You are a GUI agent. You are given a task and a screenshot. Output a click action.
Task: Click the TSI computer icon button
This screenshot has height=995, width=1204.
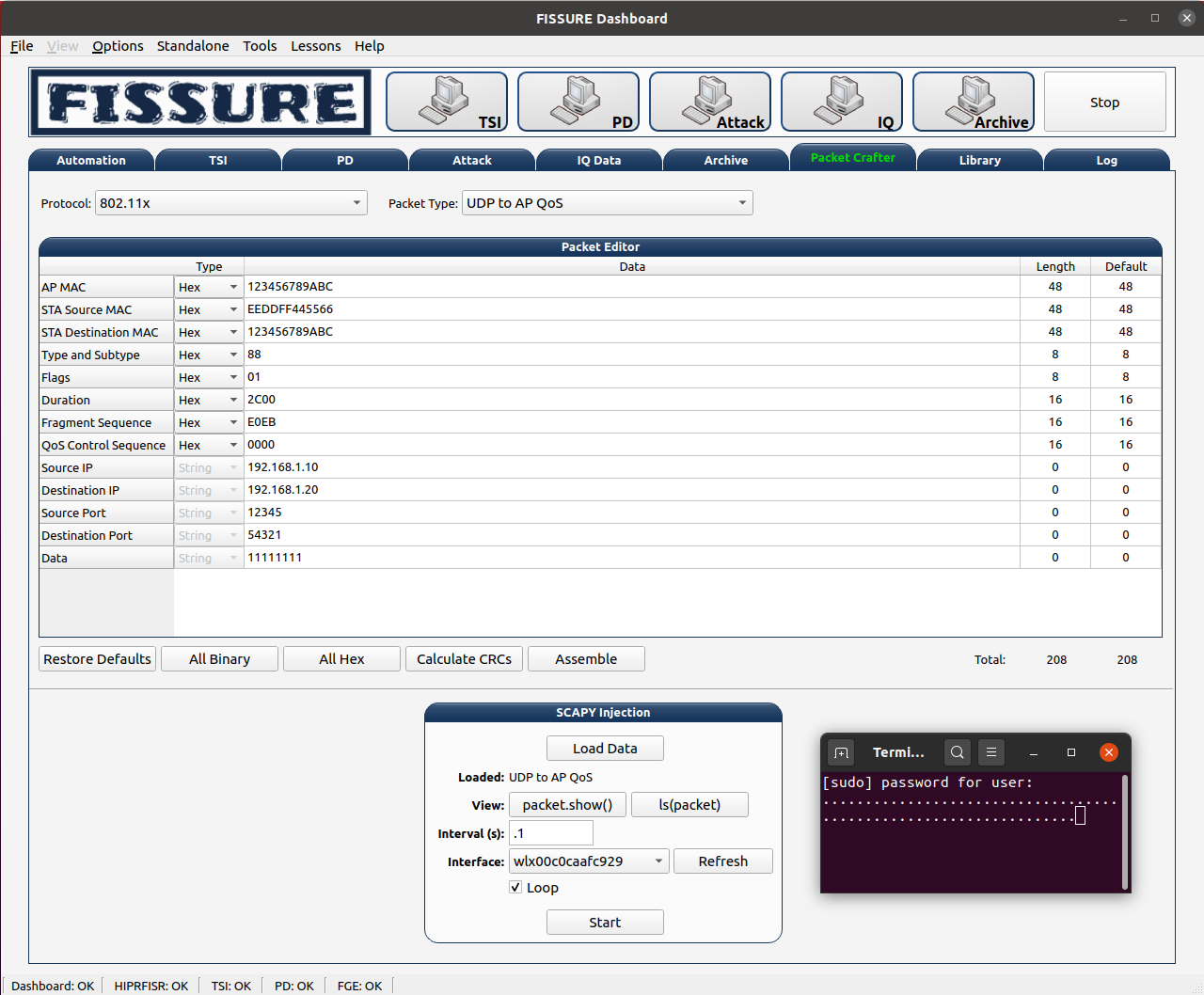click(x=447, y=102)
